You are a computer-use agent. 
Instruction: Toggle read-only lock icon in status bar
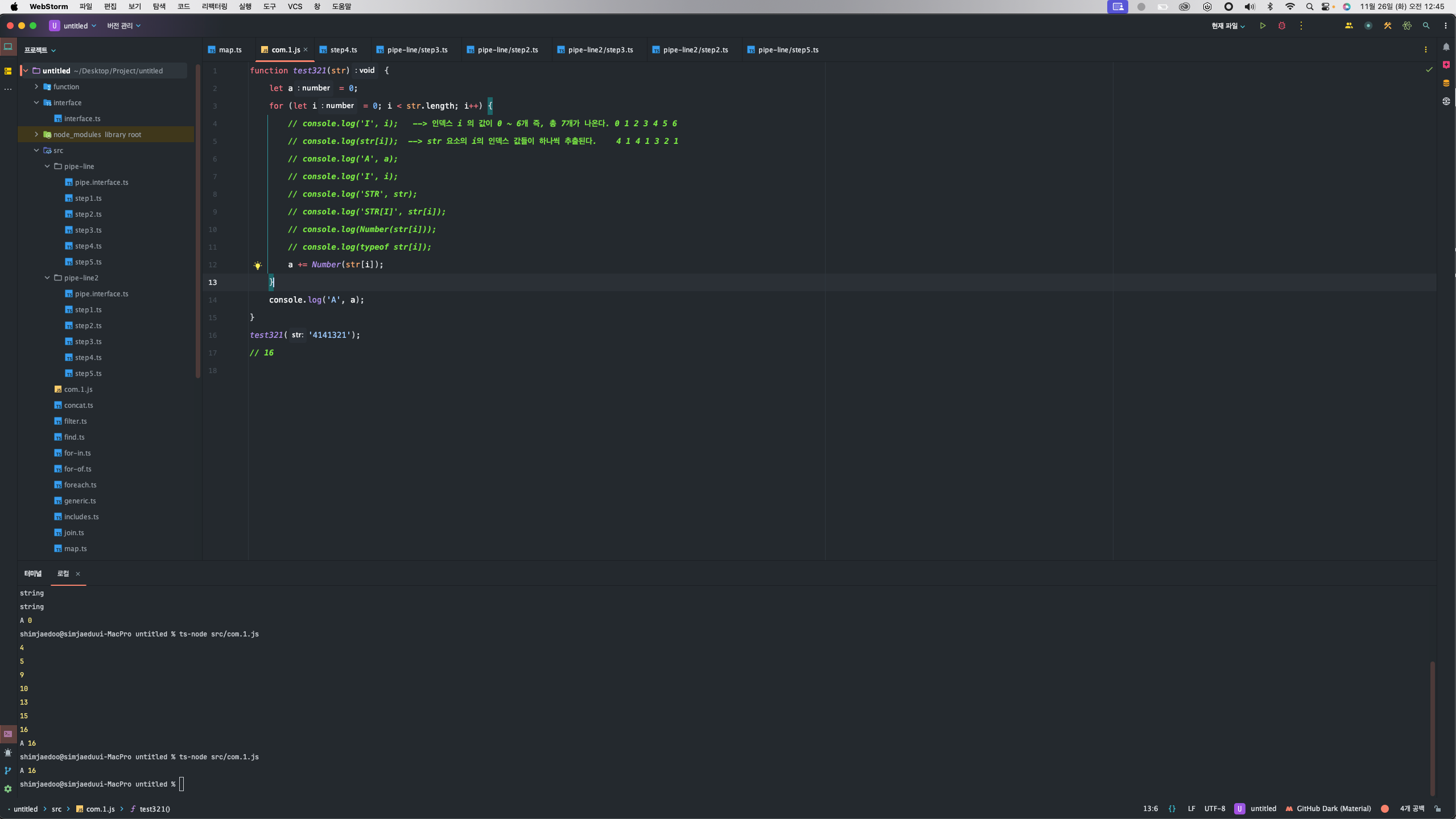click(1437, 809)
